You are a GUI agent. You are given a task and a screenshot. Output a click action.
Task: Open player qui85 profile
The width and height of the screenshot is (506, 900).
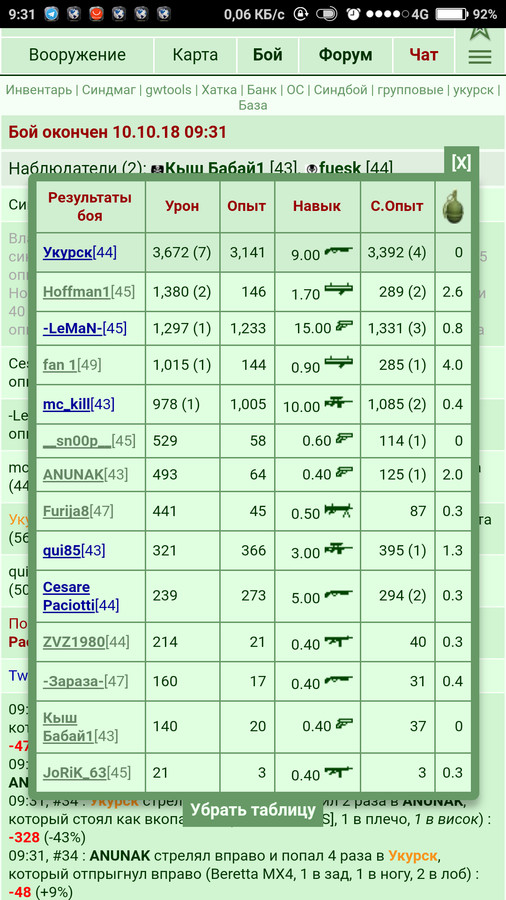coord(61,550)
